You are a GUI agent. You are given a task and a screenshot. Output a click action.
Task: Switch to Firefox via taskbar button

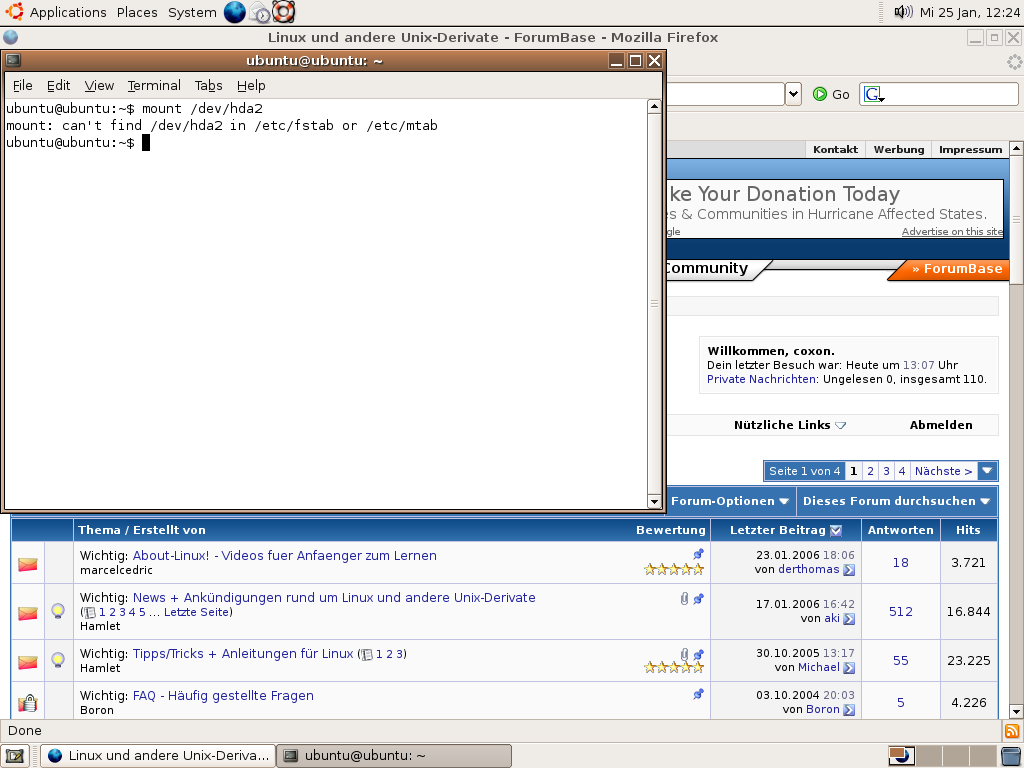coord(158,756)
